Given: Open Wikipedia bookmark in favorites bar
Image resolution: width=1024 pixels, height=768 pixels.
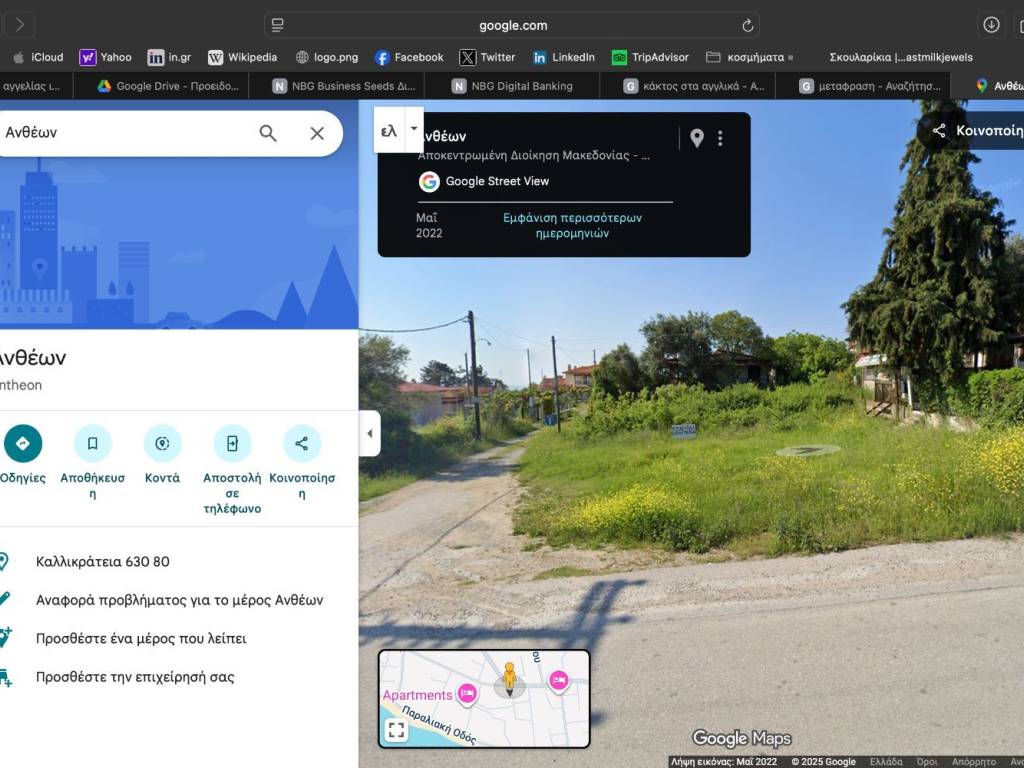Looking at the screenshot, I should click(x=242, y=57).
